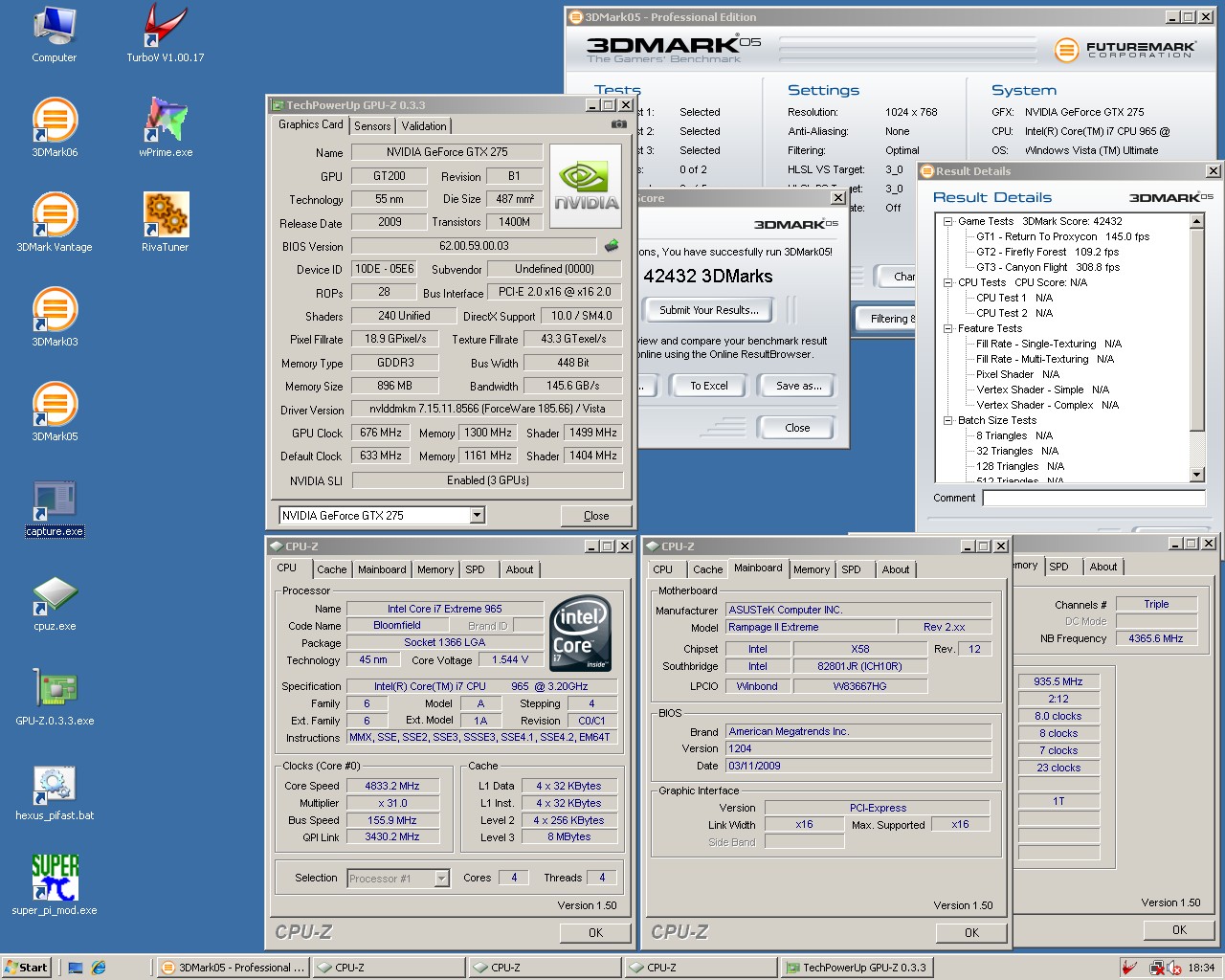Select super_pi_mod.exe desktop icon
The image size is (1225, 980).
click(x=55, y=885)
